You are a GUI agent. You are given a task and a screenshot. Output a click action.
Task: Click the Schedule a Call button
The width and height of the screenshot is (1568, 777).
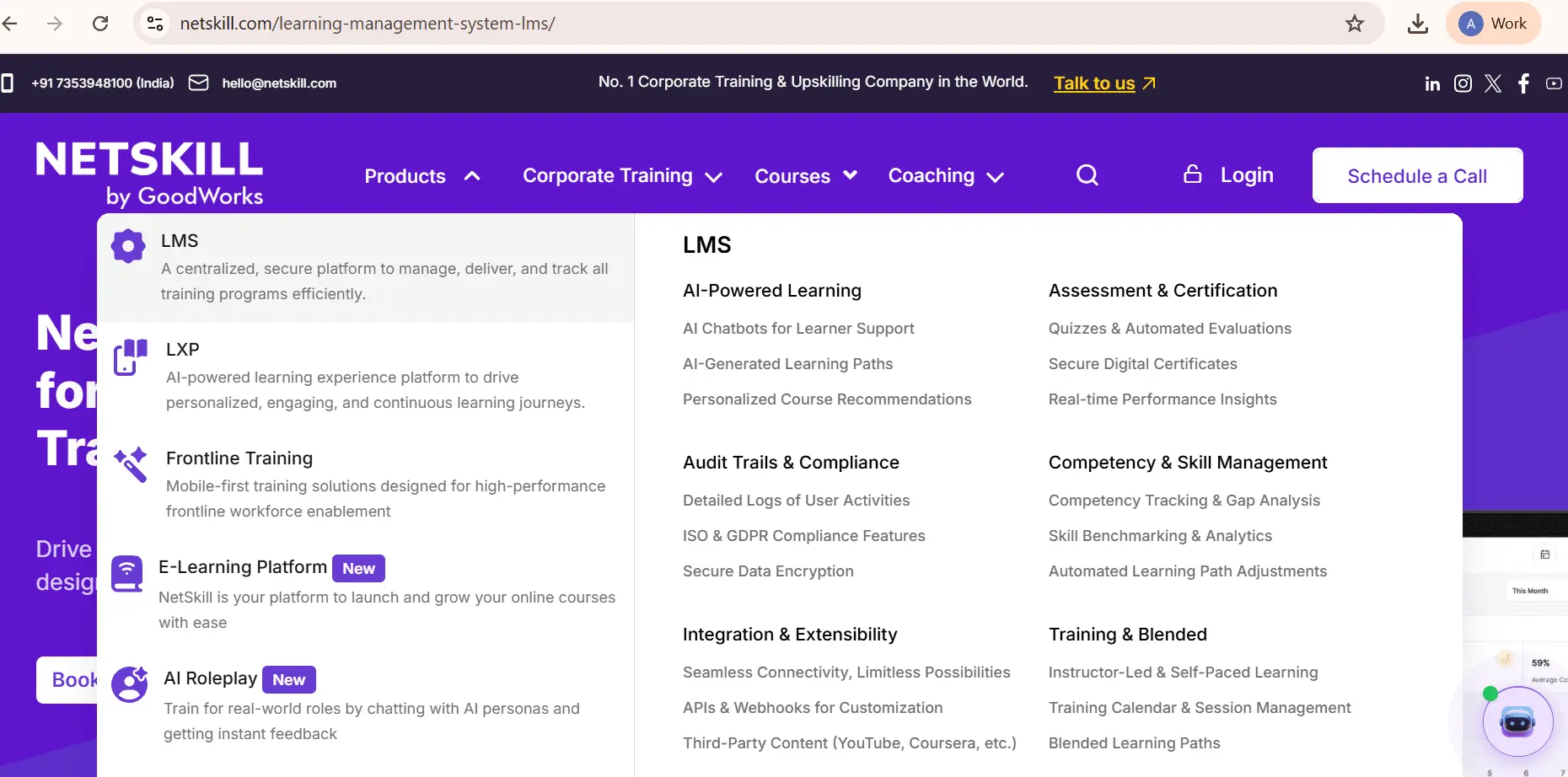click(1417, 175)
